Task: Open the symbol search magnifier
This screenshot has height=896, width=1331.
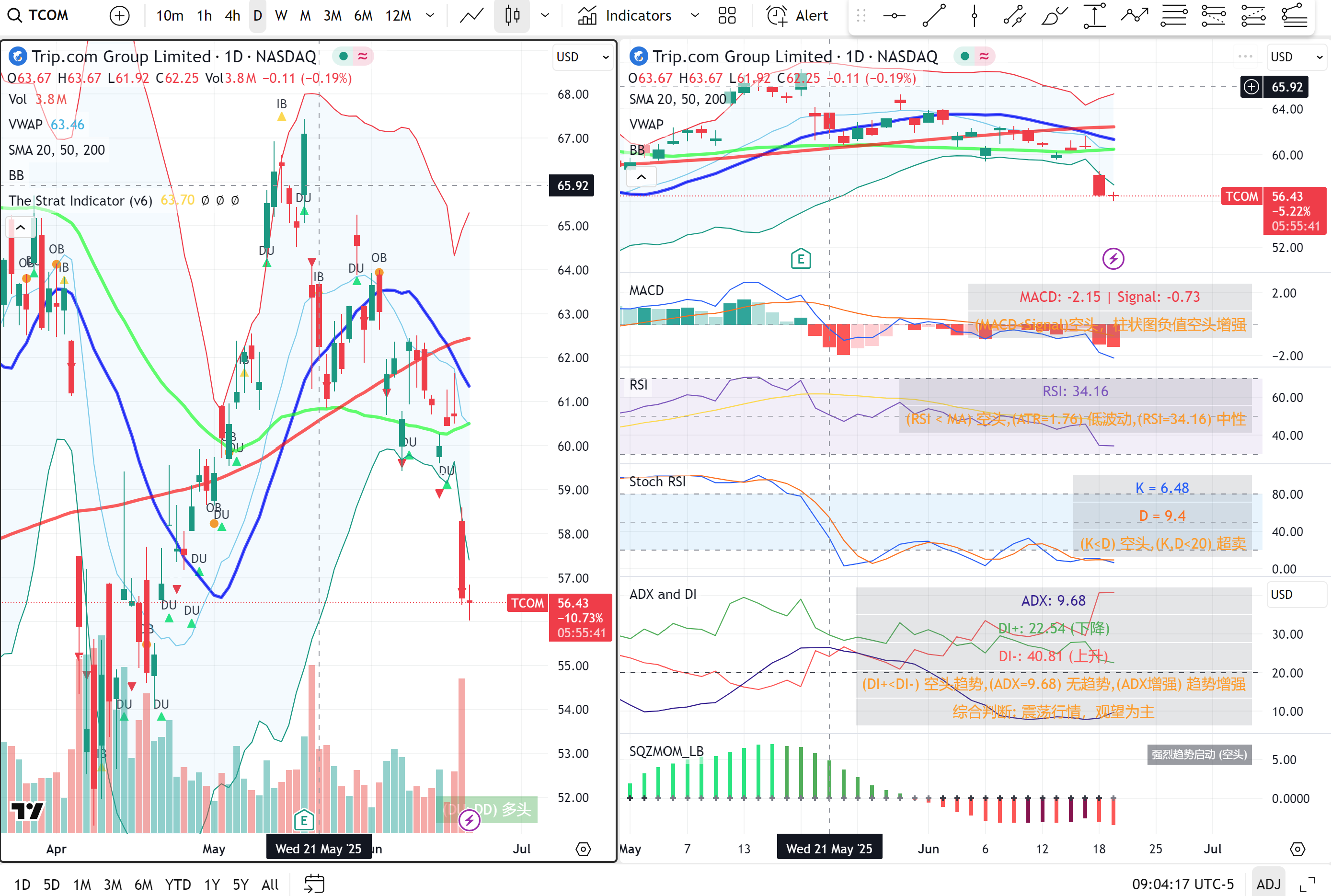Action: tap(14, 15)
